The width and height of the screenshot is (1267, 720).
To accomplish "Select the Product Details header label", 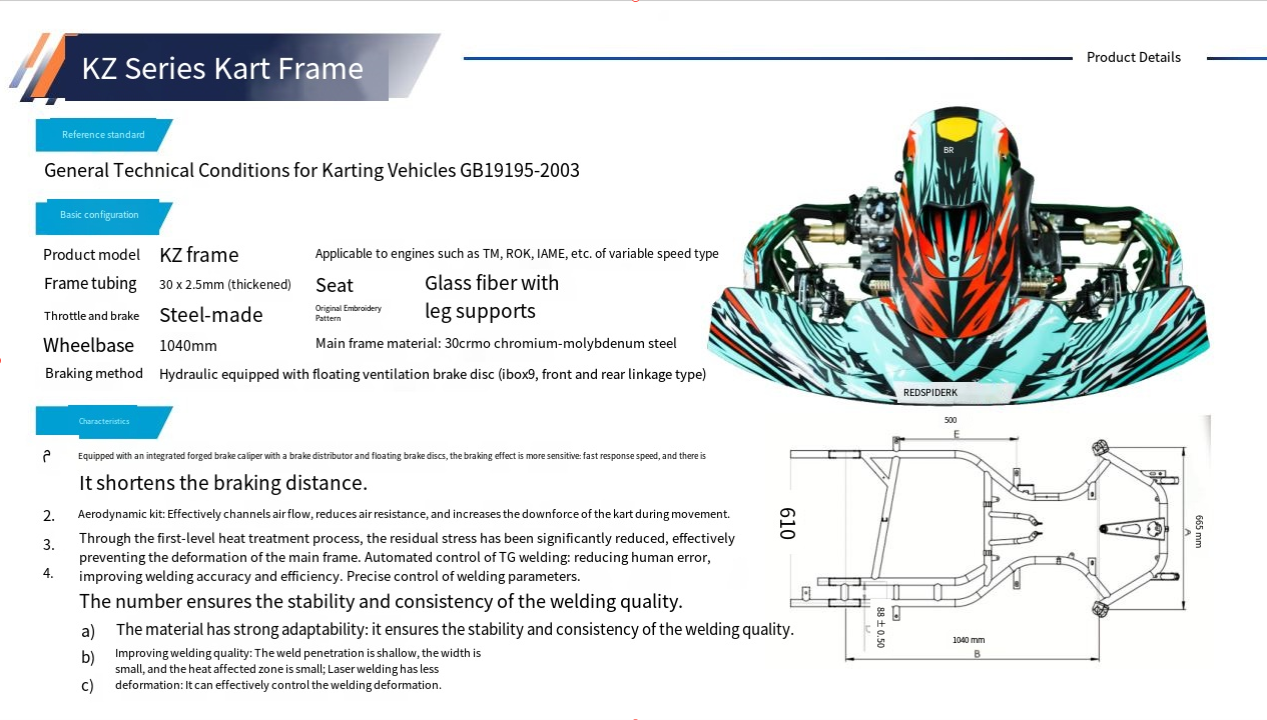I will [x=1134, y=57].
